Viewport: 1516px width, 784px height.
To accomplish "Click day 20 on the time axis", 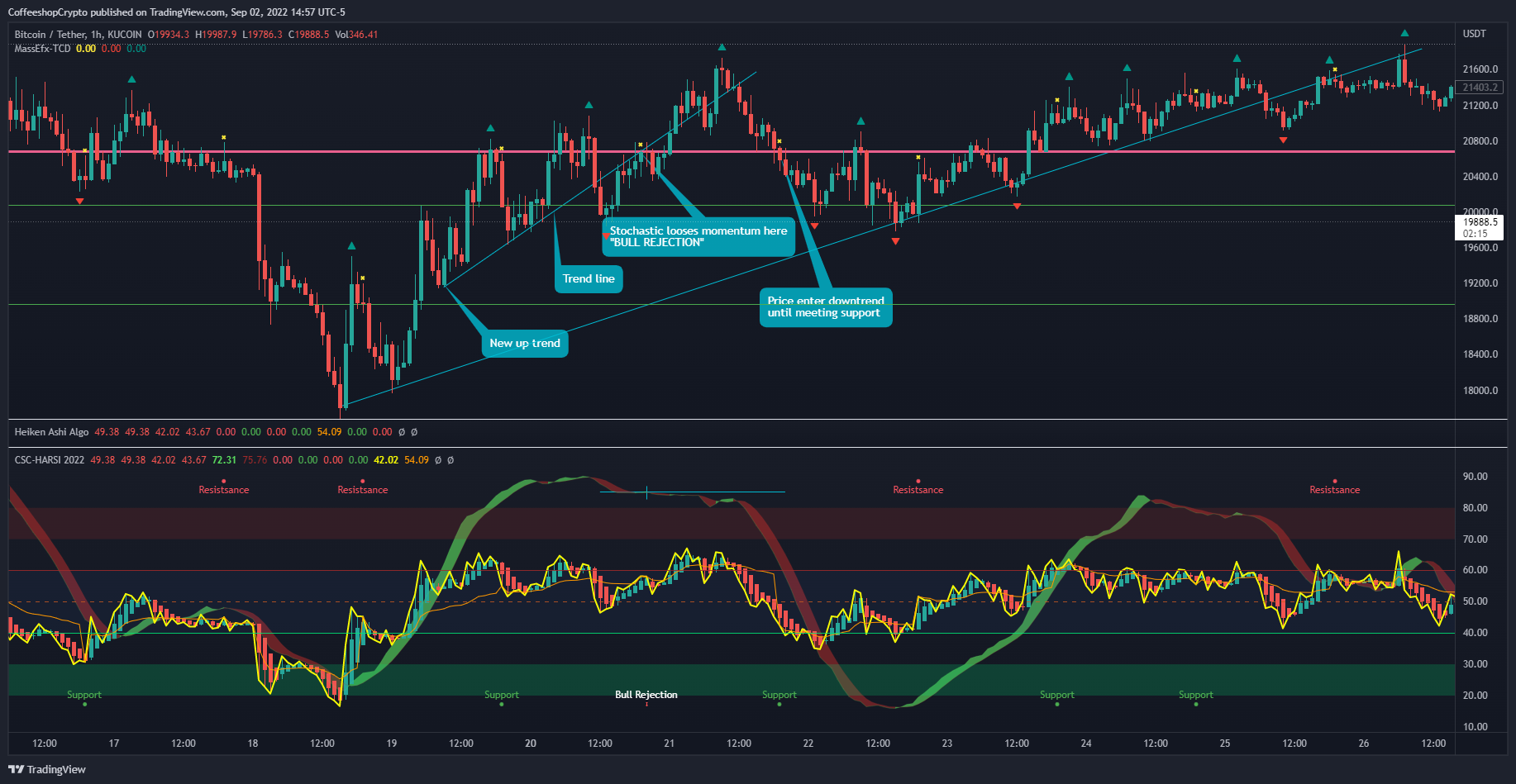I will click(531, 744).
